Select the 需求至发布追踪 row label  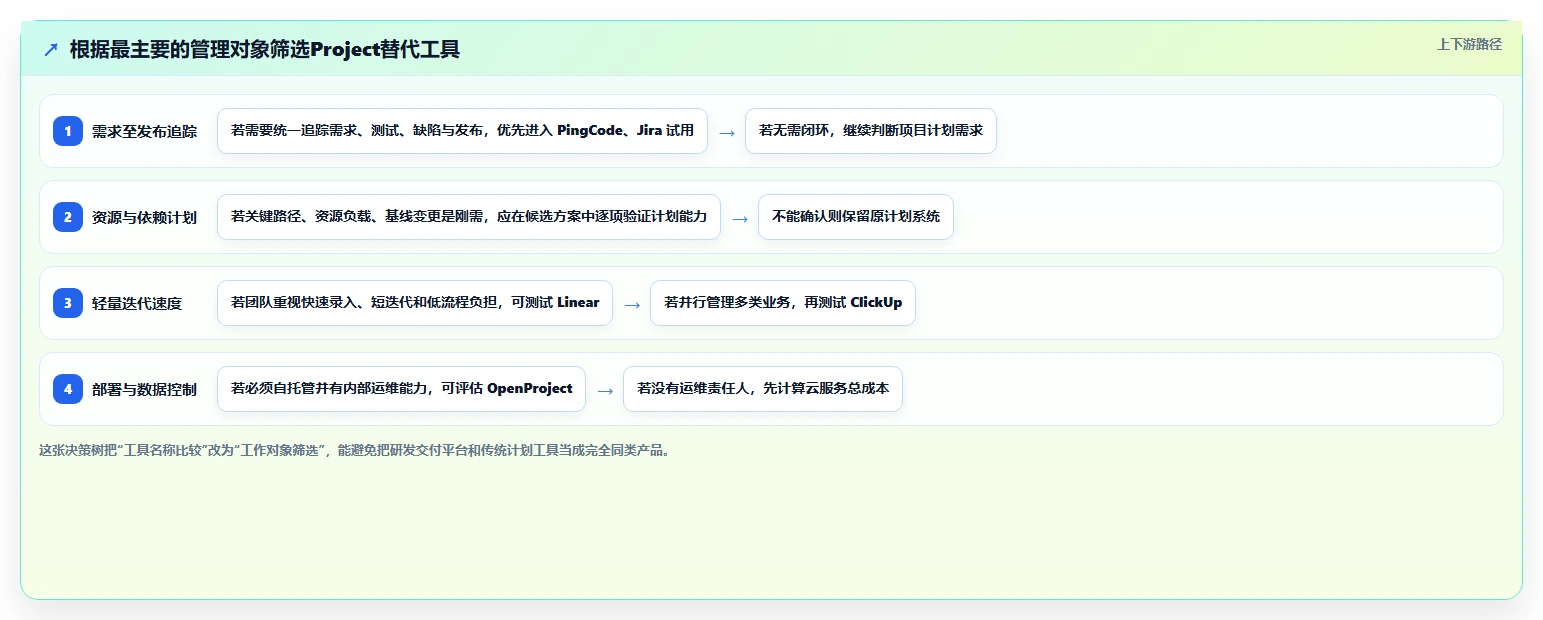tap(144, 131)
